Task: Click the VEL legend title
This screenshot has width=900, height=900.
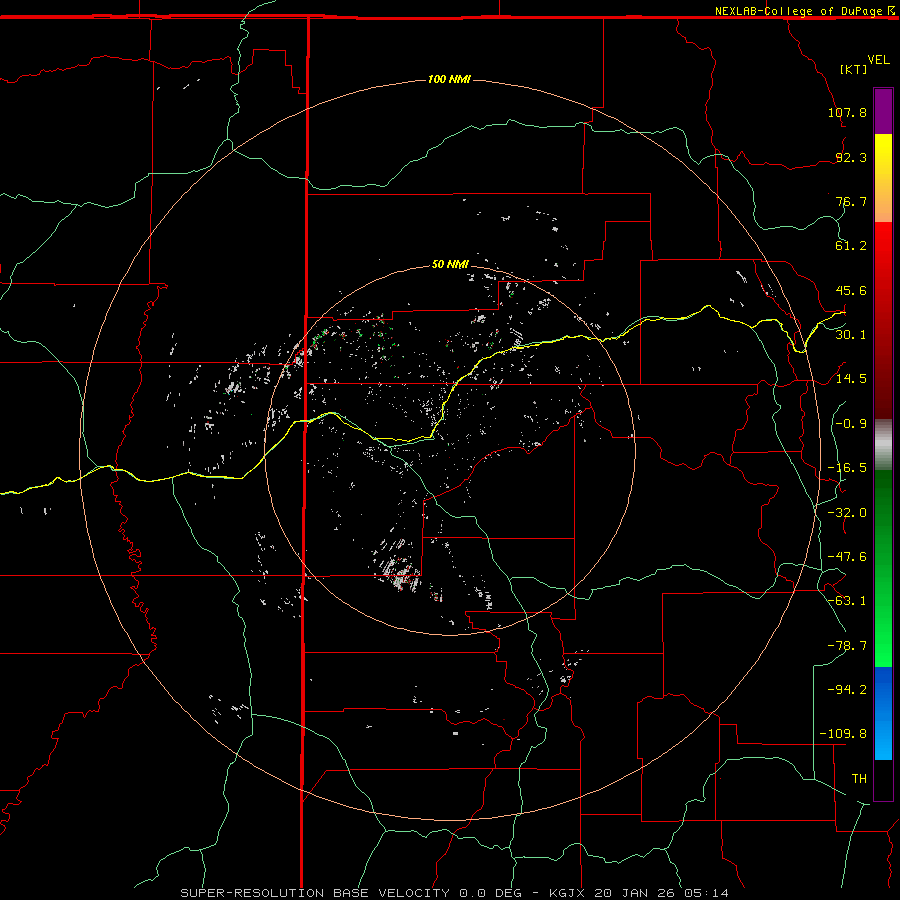Action: [878, 60]
